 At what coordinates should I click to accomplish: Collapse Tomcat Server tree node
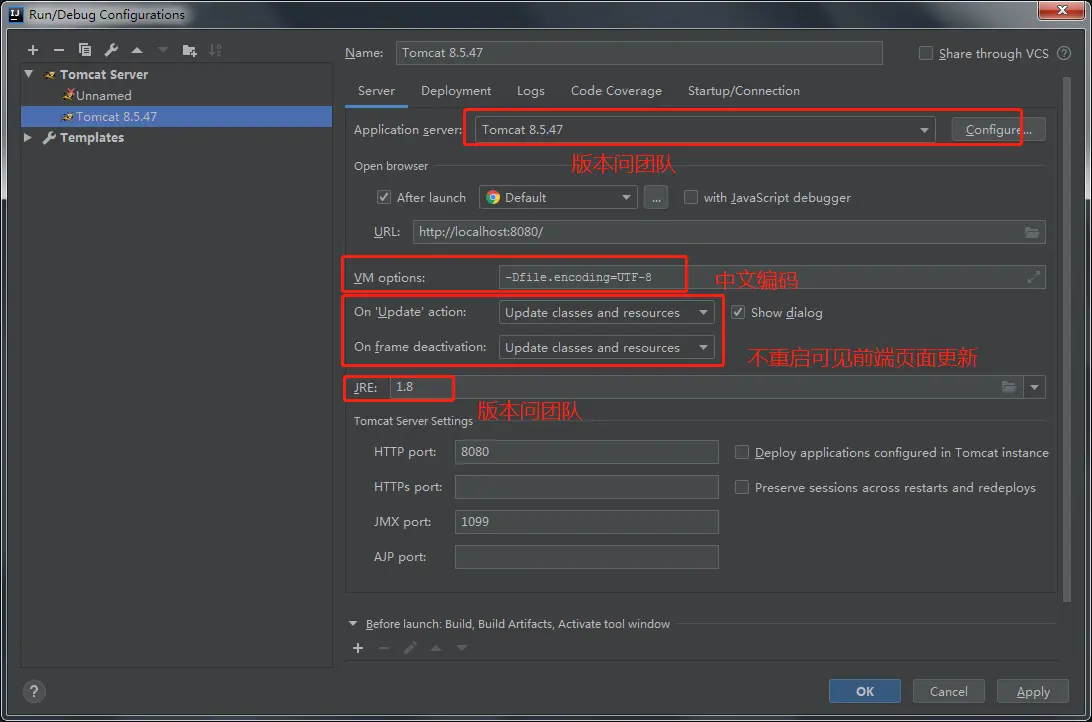click(29, 74)
